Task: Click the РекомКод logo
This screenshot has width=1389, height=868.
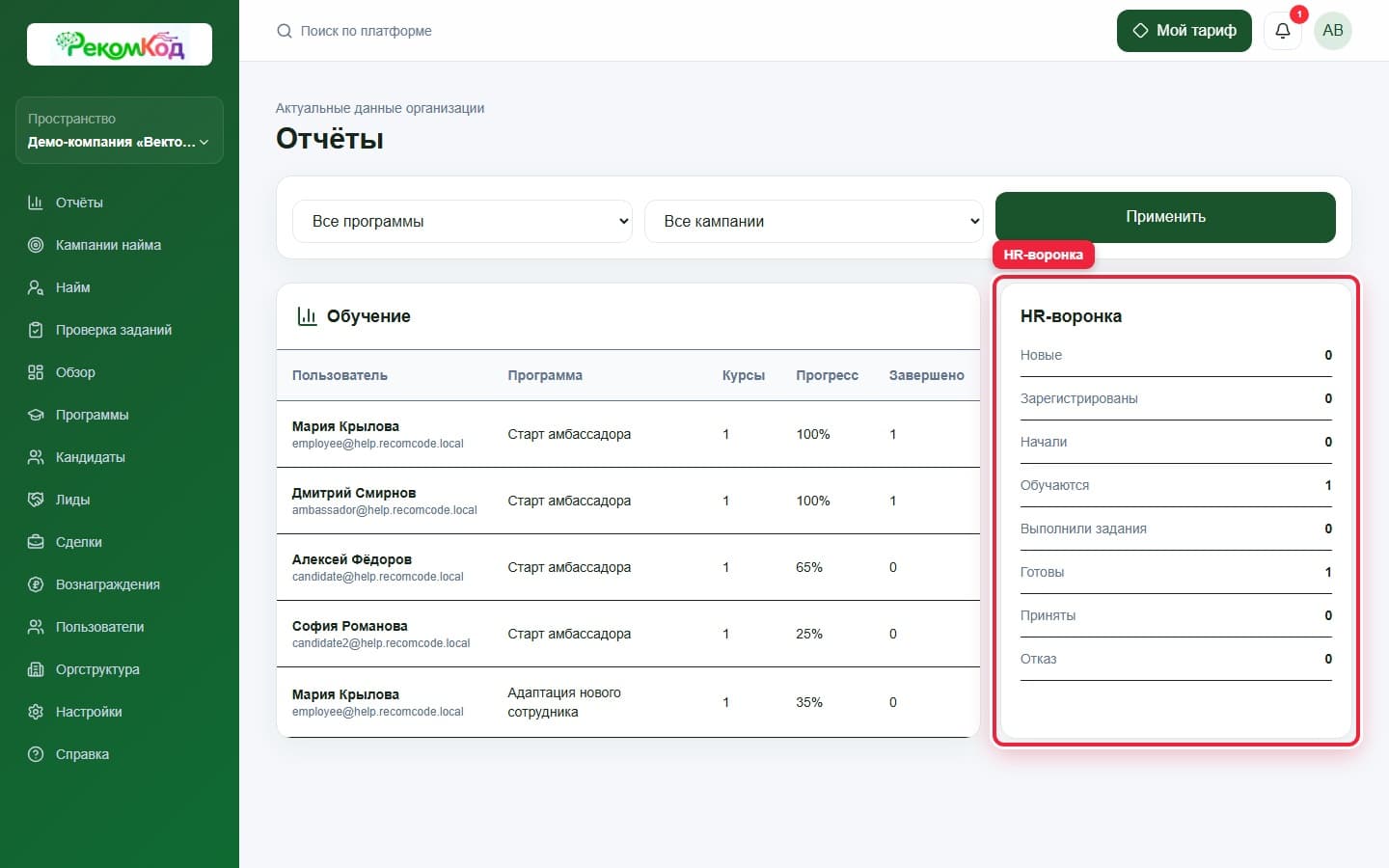Action: [120, 44]
